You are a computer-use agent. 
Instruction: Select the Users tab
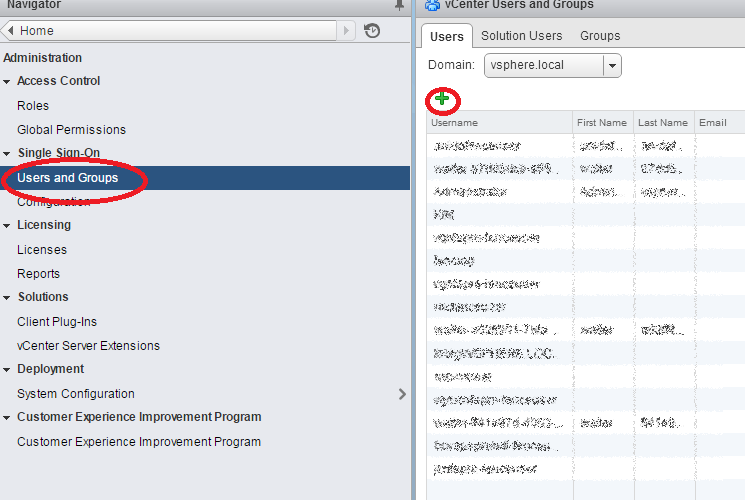(446, 37)
